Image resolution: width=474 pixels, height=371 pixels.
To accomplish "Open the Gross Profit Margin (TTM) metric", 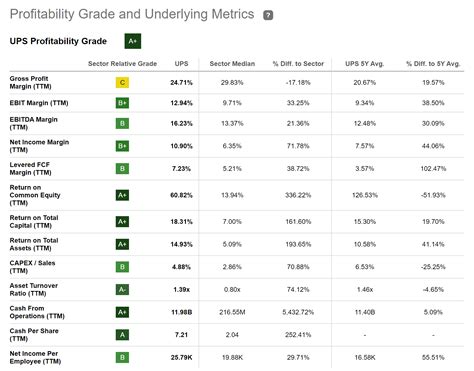I will pyautogui.click(x=30, y=82).
